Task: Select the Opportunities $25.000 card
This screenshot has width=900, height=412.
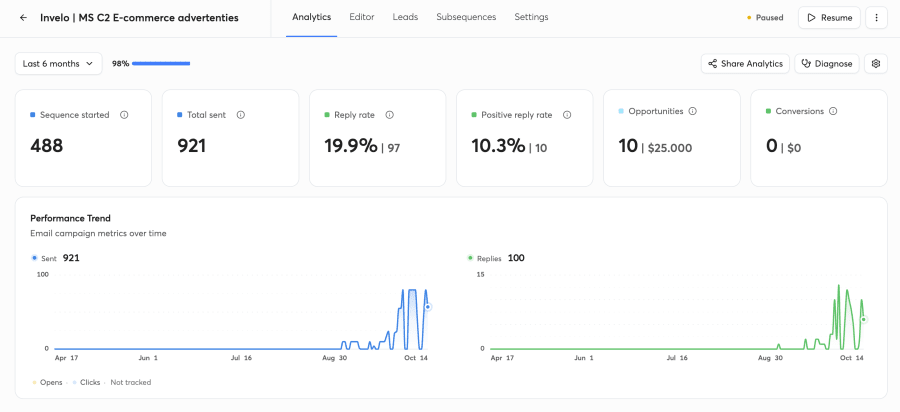Action: (x=672, y=138)
